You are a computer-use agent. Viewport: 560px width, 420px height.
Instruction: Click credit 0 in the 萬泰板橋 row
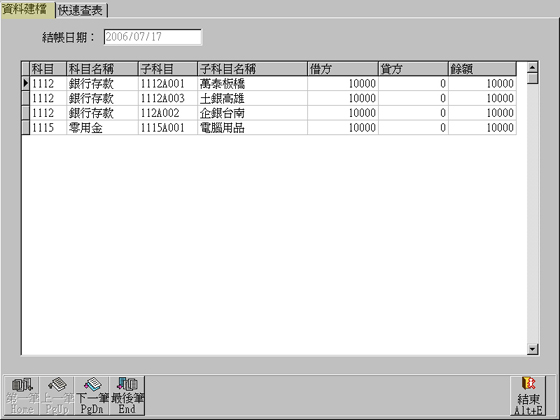(413, 84)
